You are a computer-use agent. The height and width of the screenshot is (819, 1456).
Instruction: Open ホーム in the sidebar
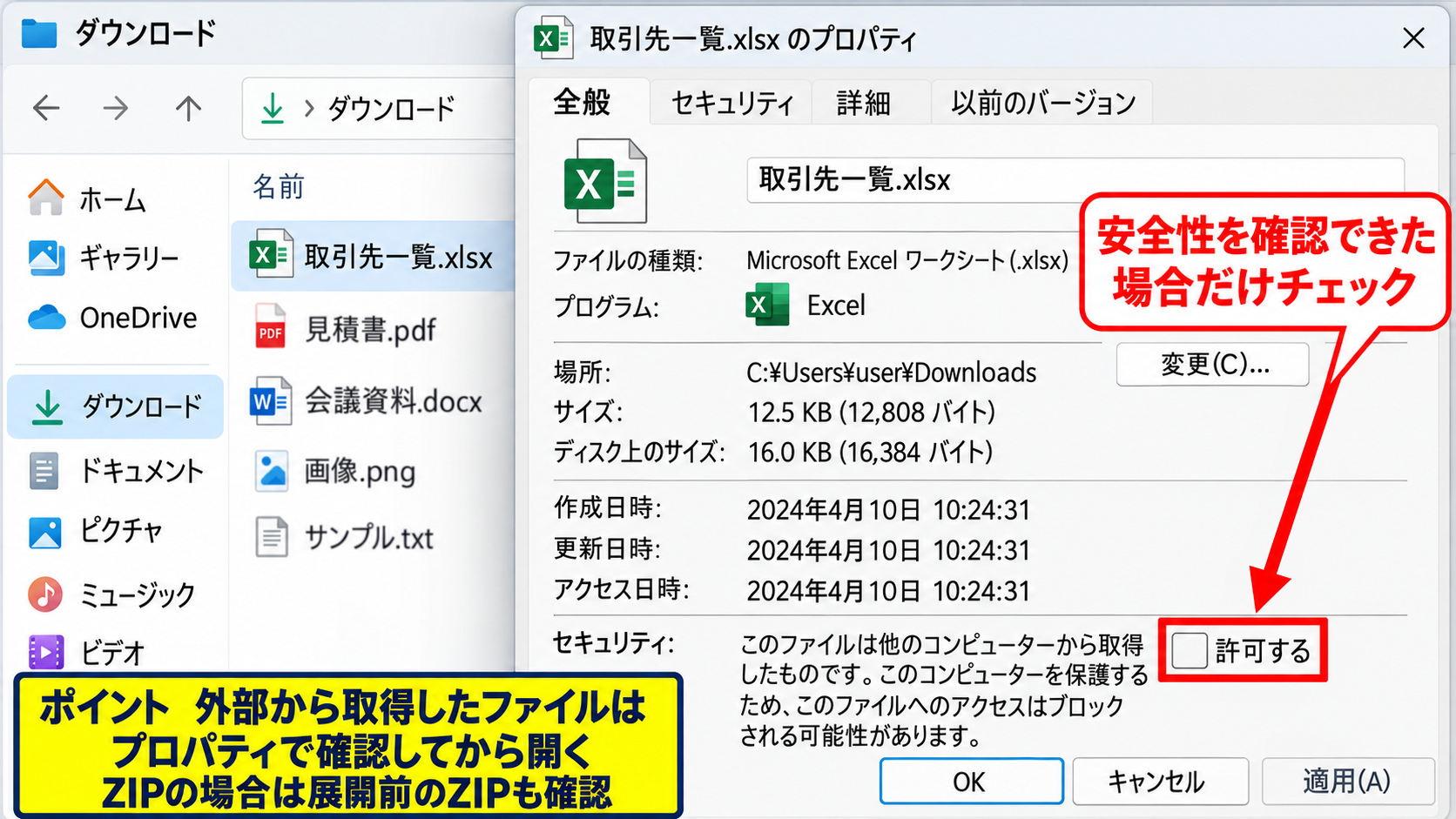111,199
